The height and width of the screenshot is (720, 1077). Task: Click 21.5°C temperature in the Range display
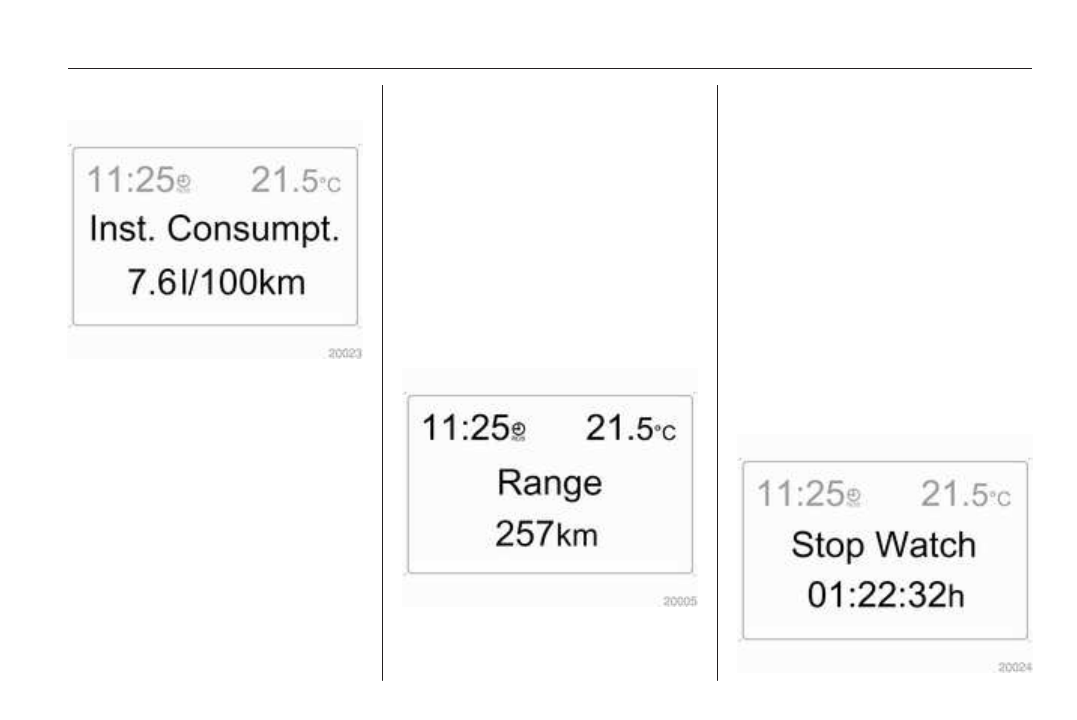[x=630, y=428]
